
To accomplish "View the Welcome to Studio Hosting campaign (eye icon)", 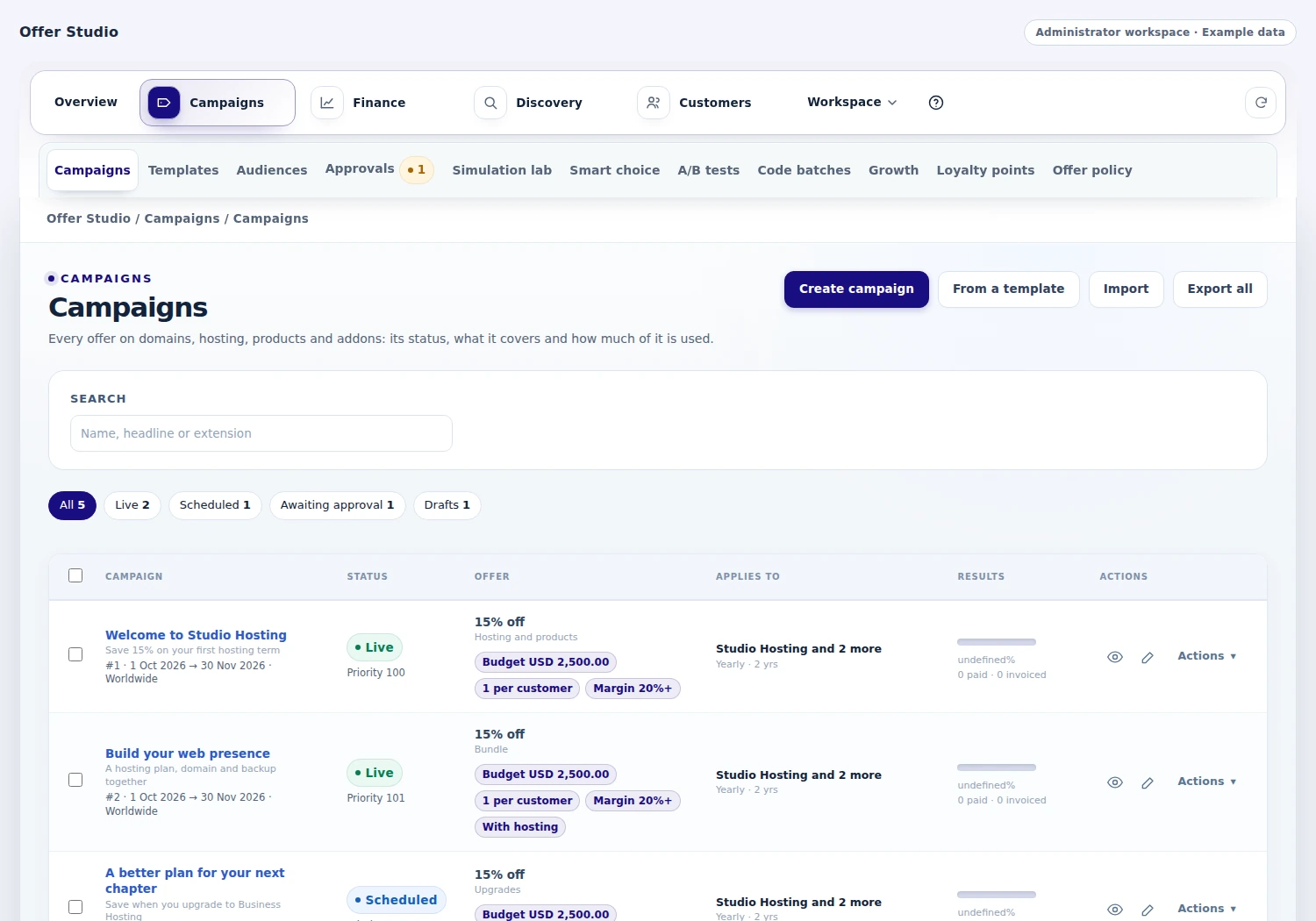I will 1115,657.
